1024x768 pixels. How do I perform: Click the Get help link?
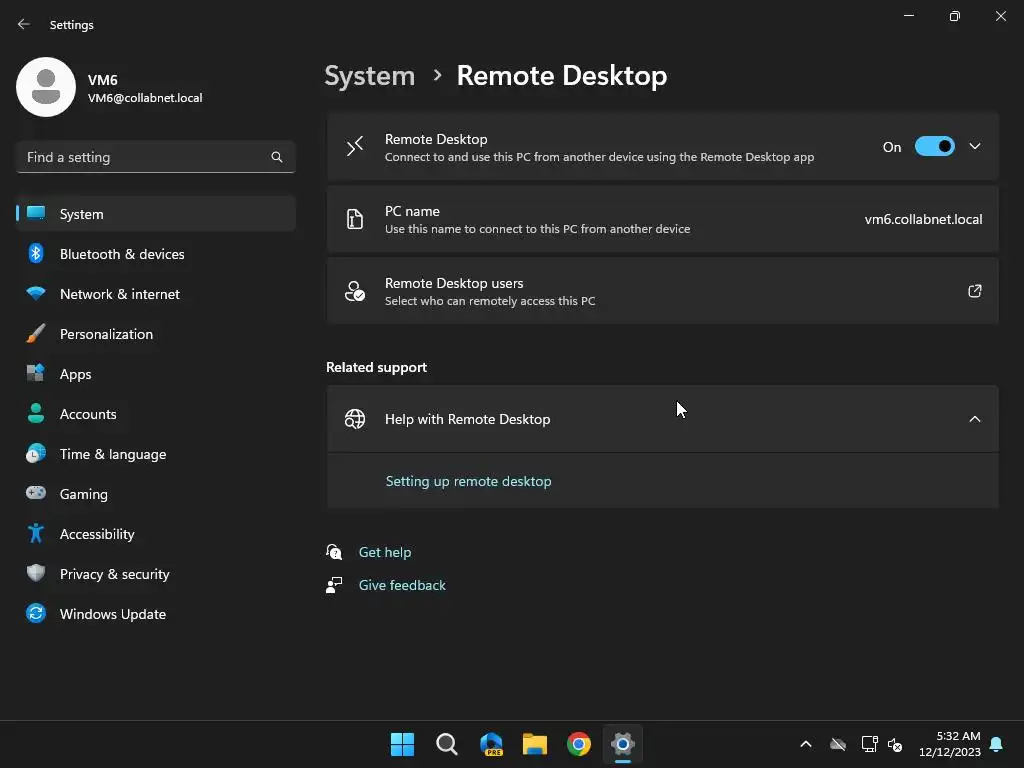385,552
